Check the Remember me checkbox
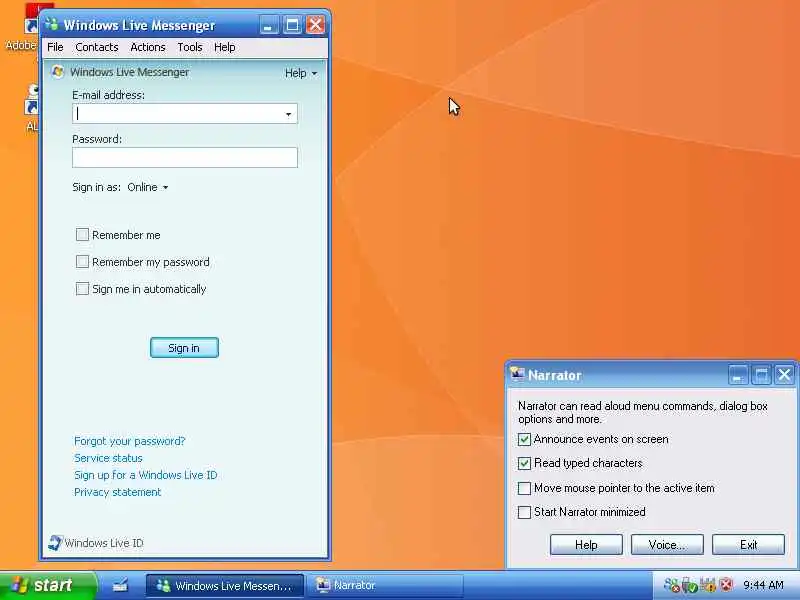This screenshot has height=600, width=800. point(82,235)
